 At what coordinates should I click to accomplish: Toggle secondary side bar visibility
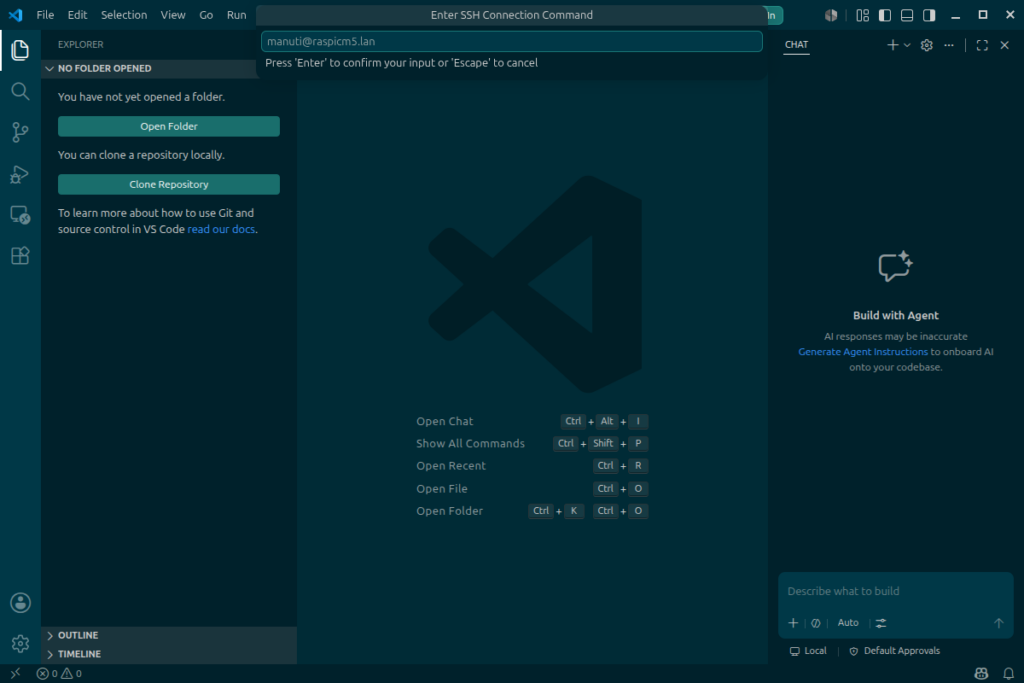point(929,15)
